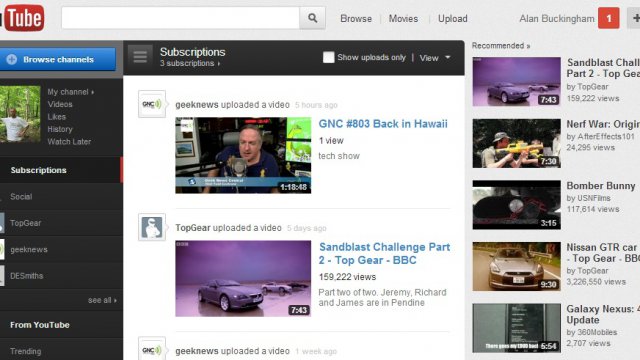Screen dimensions: 640x360
Task: Open the Browse link in header
Action: point(356,19)
